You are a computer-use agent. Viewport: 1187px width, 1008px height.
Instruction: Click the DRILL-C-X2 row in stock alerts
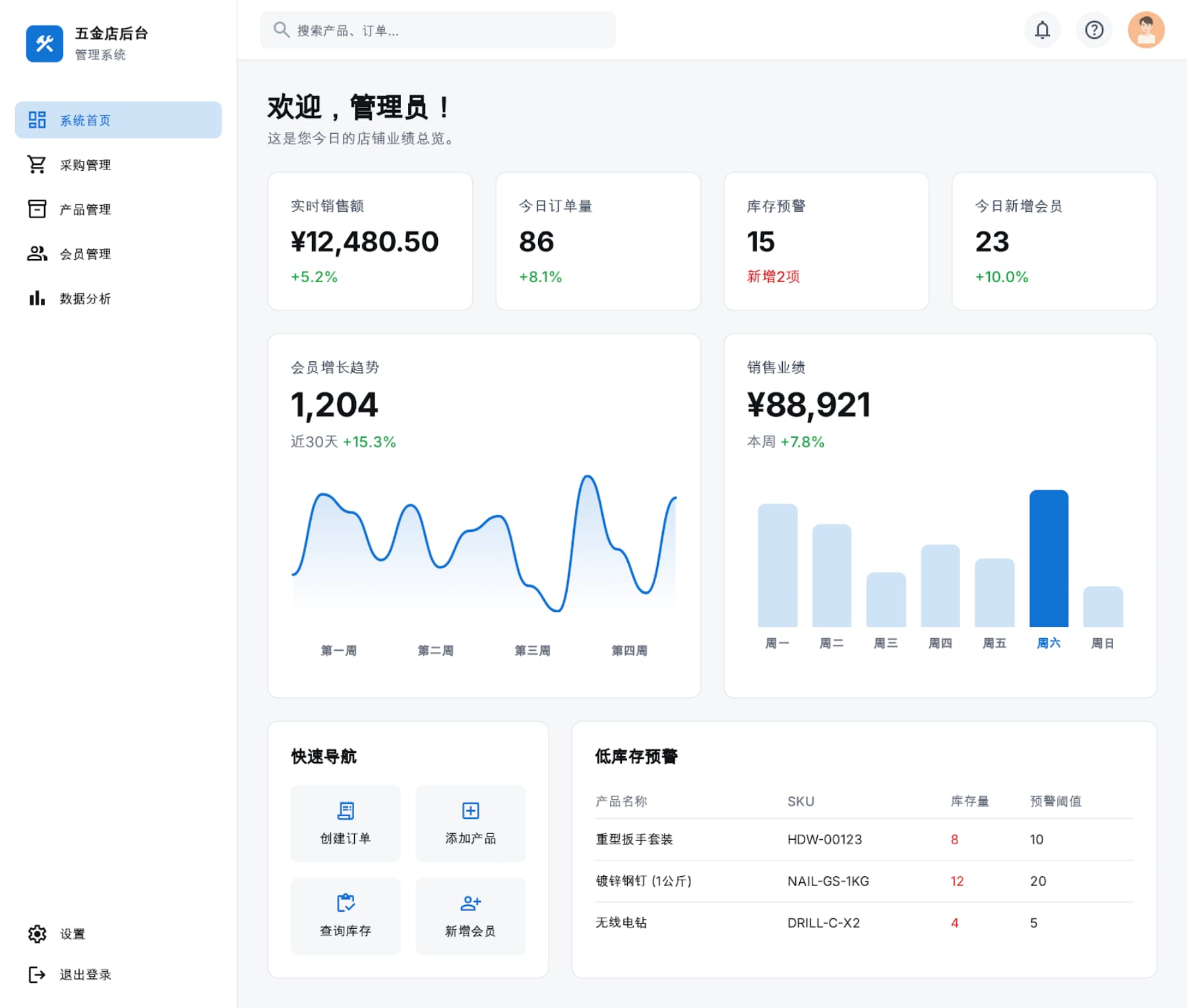coord(864,923)
